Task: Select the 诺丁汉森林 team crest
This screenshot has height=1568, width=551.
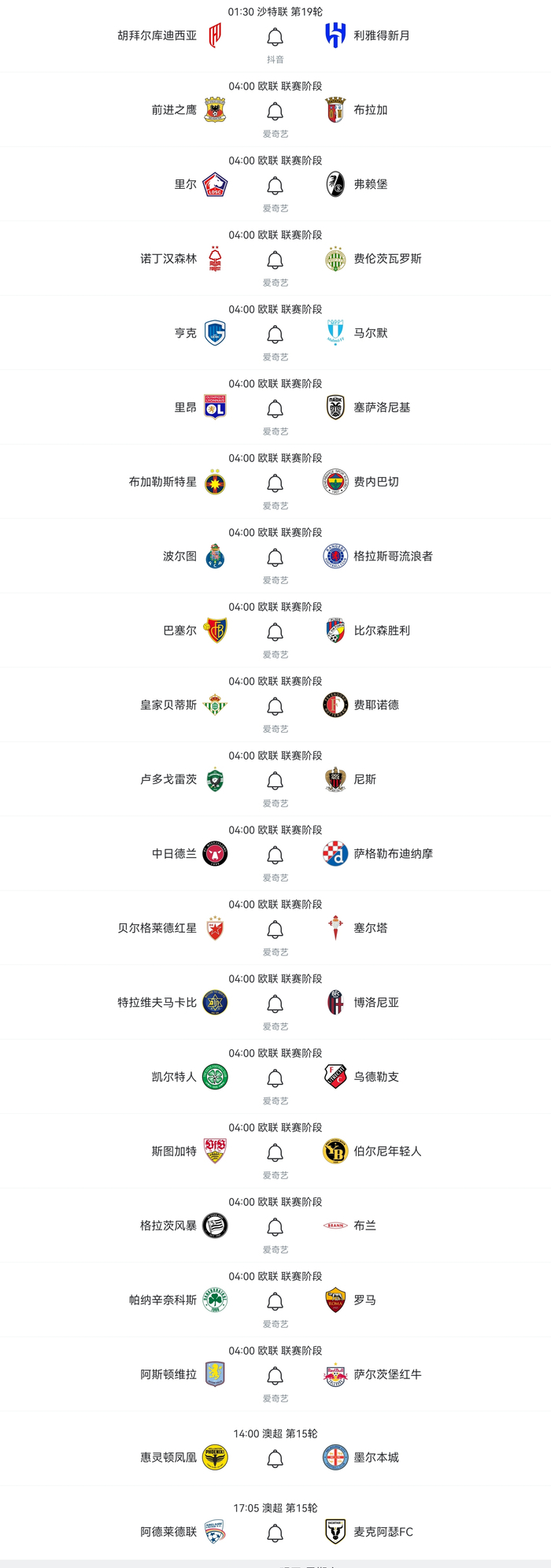Action: tap(214, 258)
